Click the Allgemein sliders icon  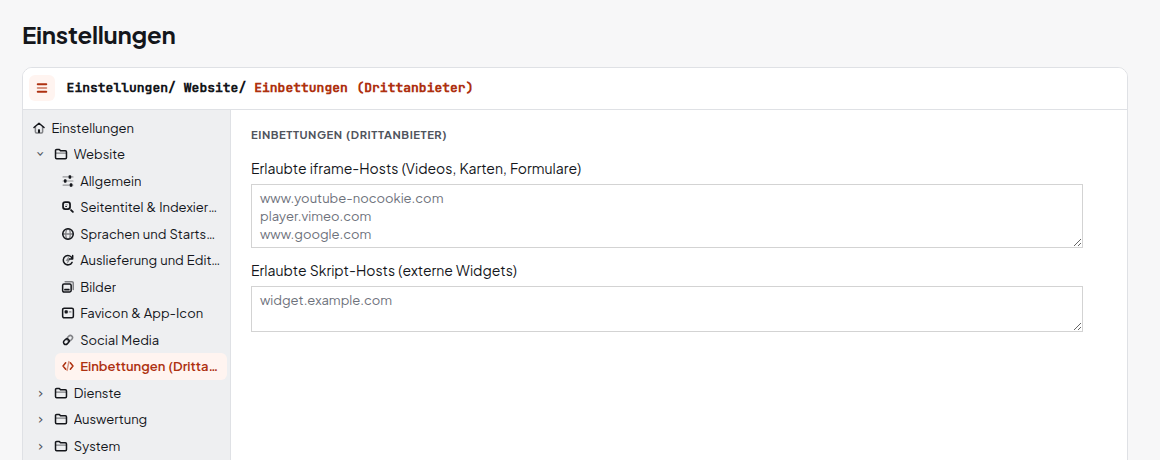click(68, 181)
